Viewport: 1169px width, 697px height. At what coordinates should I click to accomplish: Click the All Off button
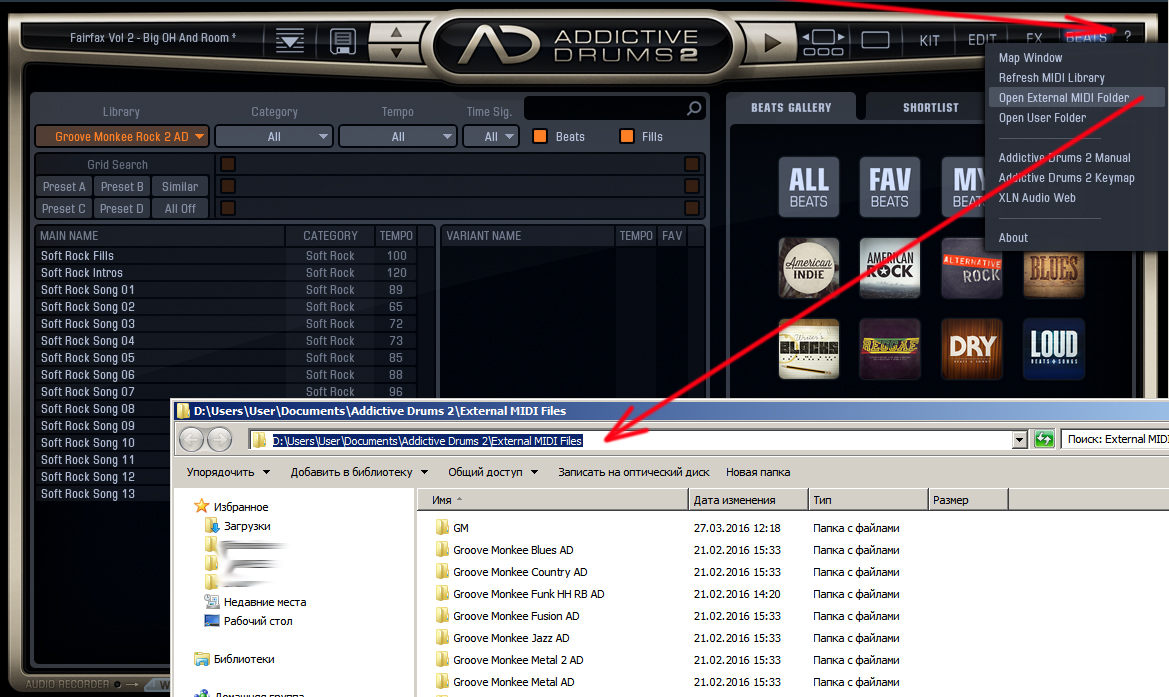tap(180, 209)
